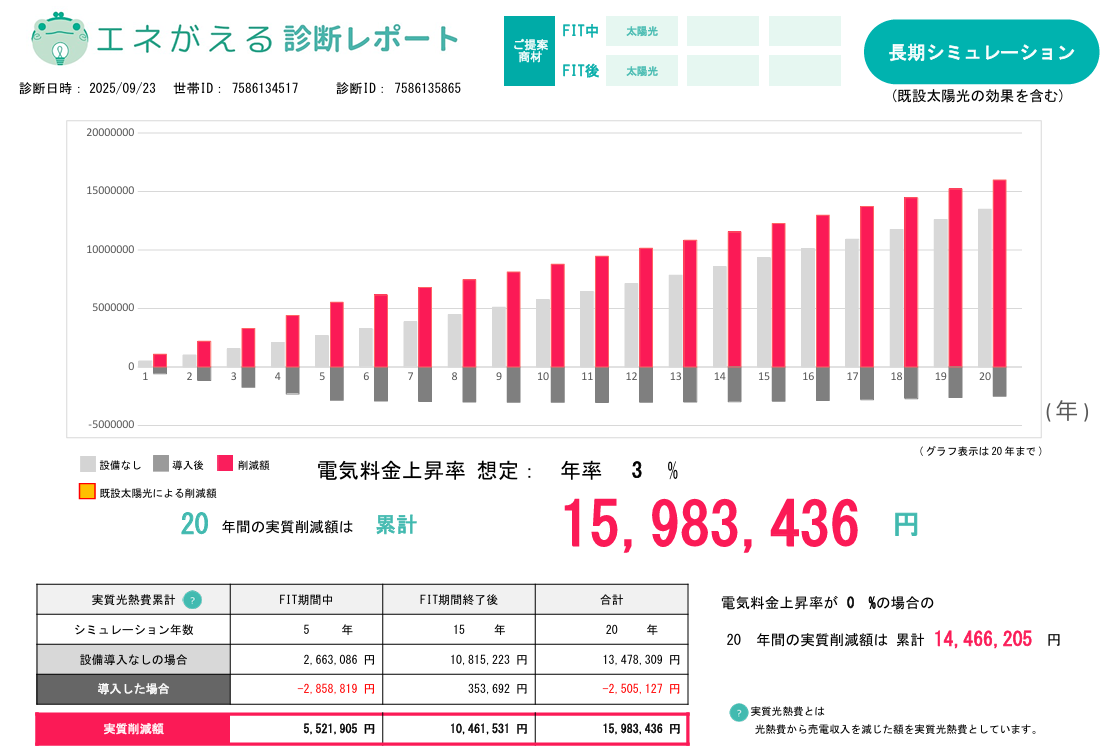The image size is (1101, 750).
Task: Click the FIT期間終了後 column header
Action: 458,600
